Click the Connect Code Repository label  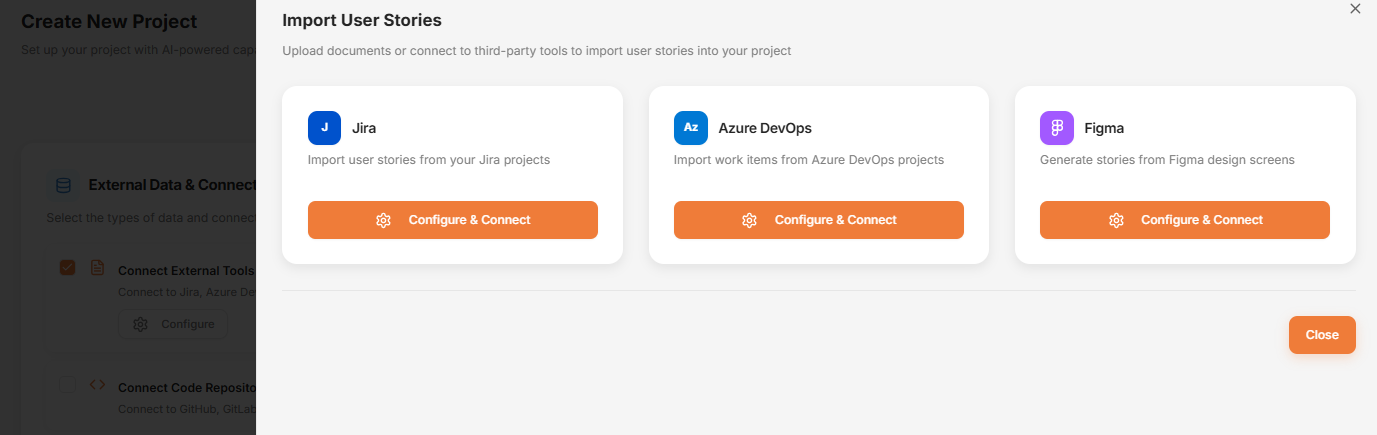click(x=186, y=388)
